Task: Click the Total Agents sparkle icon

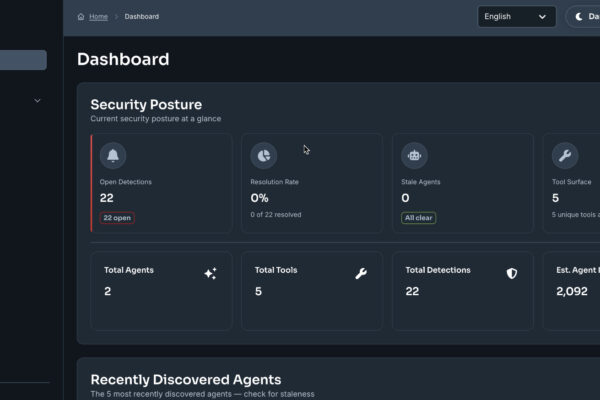Action: 210,273
